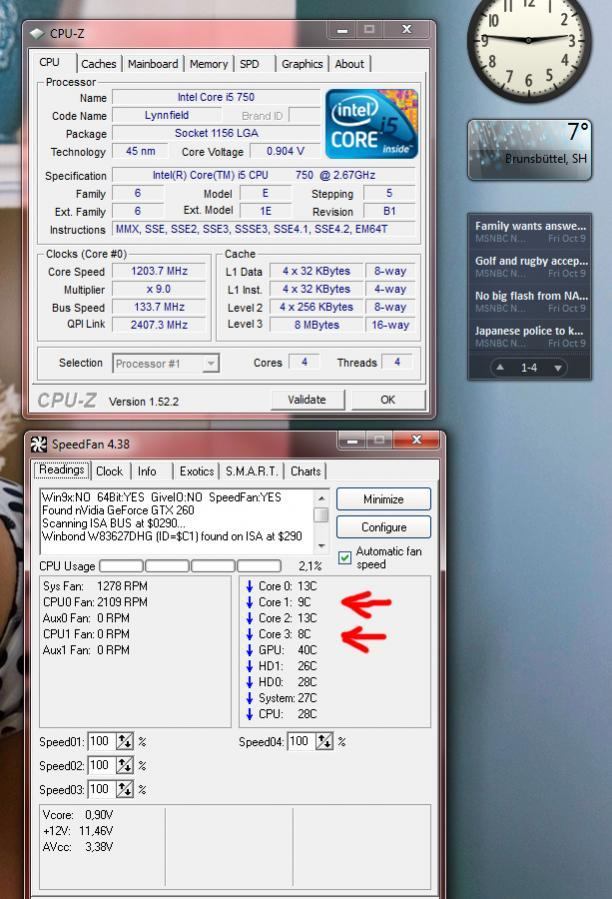Click the Configure button in SpeedFan
This screenshot has height=899, width=612.
click(x=383, y=526)
